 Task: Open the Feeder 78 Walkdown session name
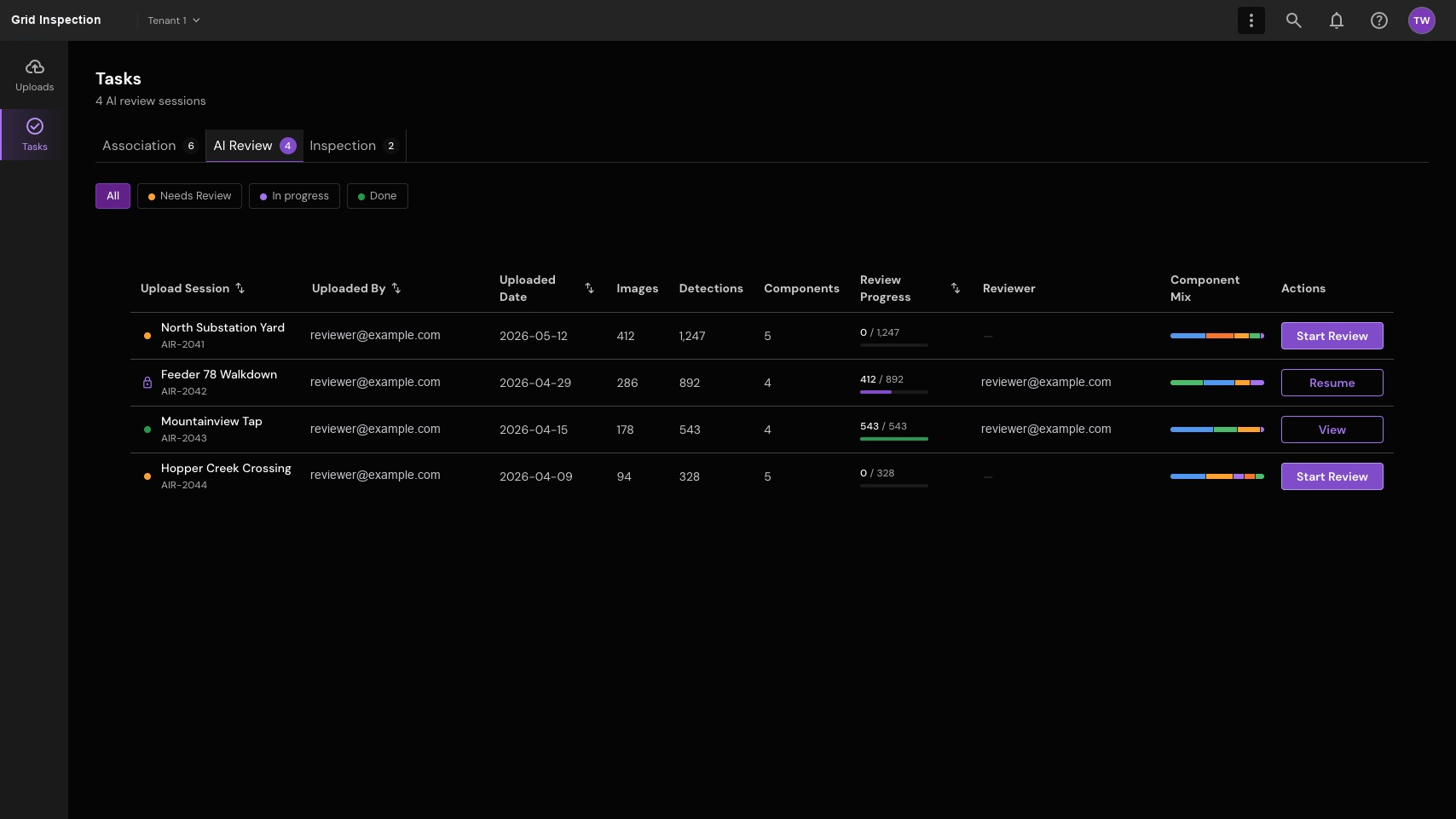click(x=219, y=374)
